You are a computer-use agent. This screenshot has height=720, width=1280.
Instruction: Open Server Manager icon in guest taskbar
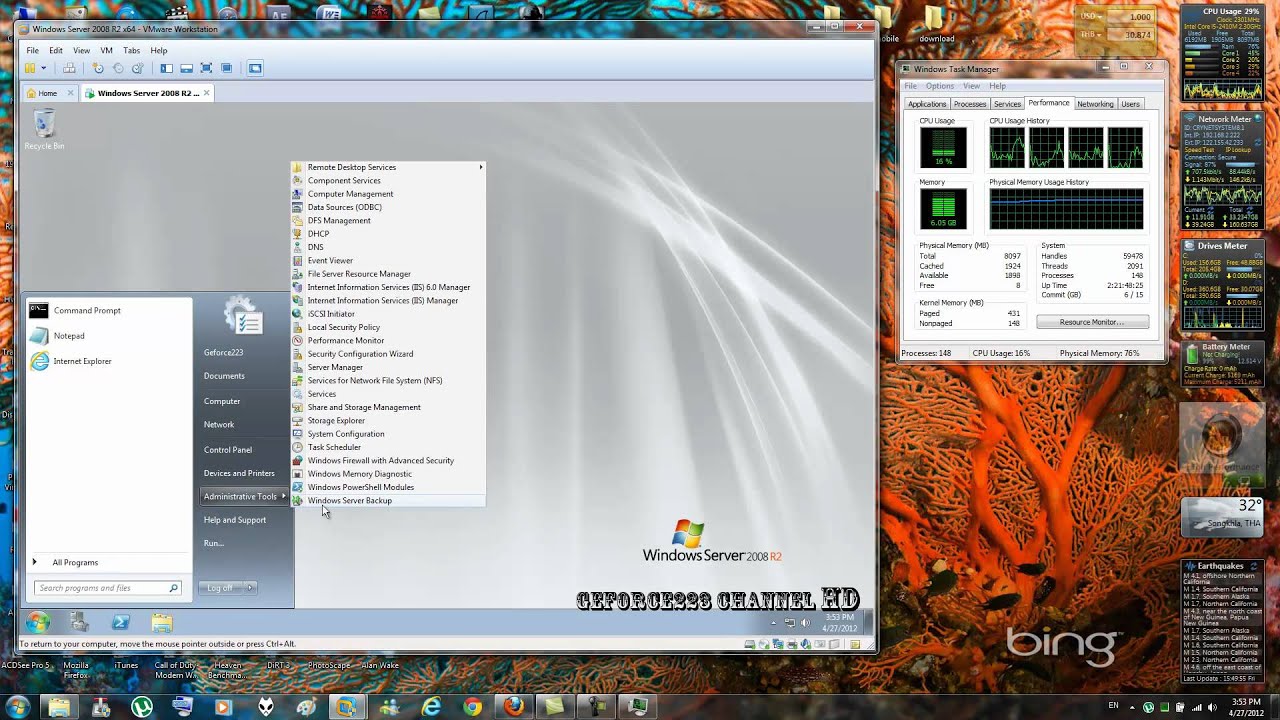80,623
